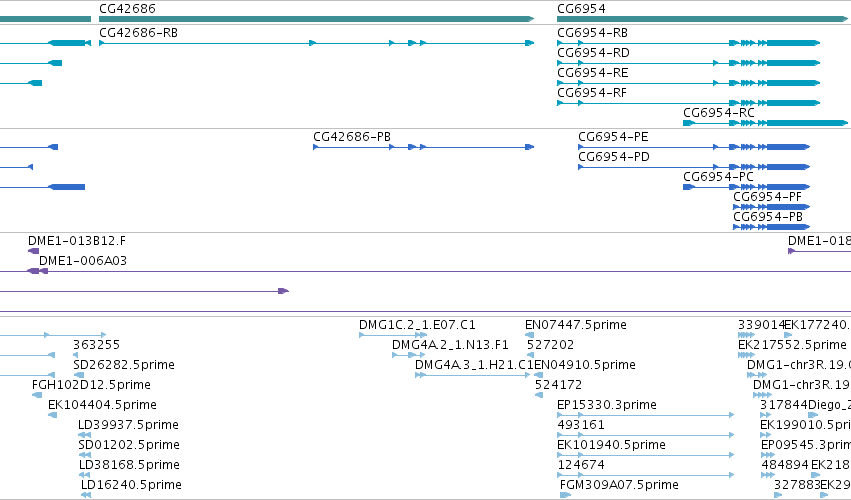This screenshot has width=851, height=500.
Task: Select the CG42686 gene bar
Action: tap(316, 19)
